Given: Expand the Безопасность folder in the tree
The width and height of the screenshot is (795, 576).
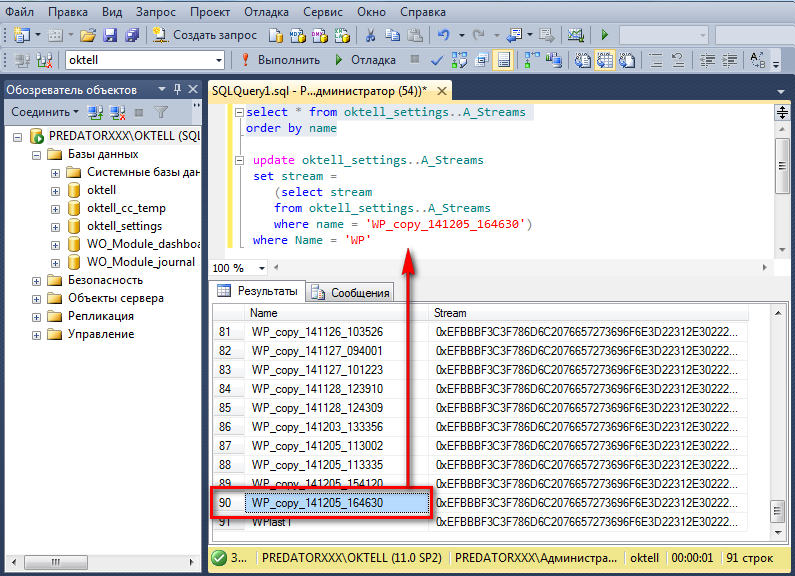Looking at the screenshot, I should click(x=37, y=280).
